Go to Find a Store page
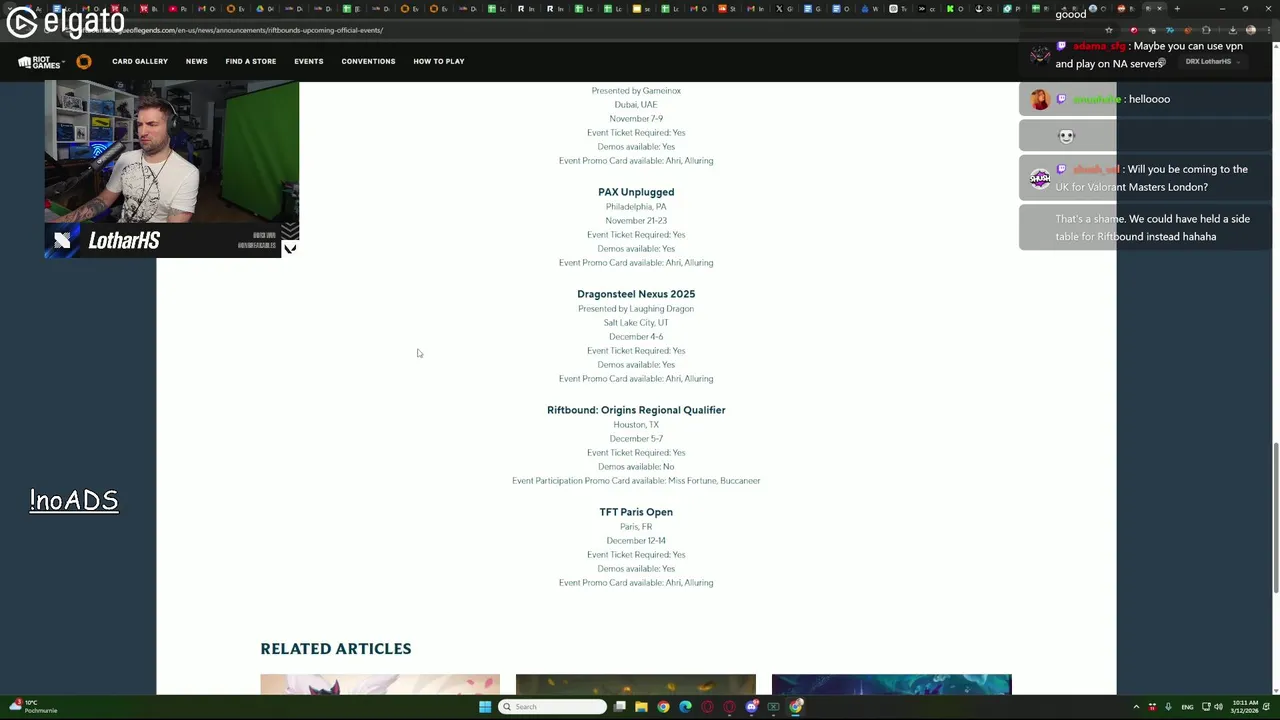Viewport: 1280px width, 720px height. coord(251,61)
